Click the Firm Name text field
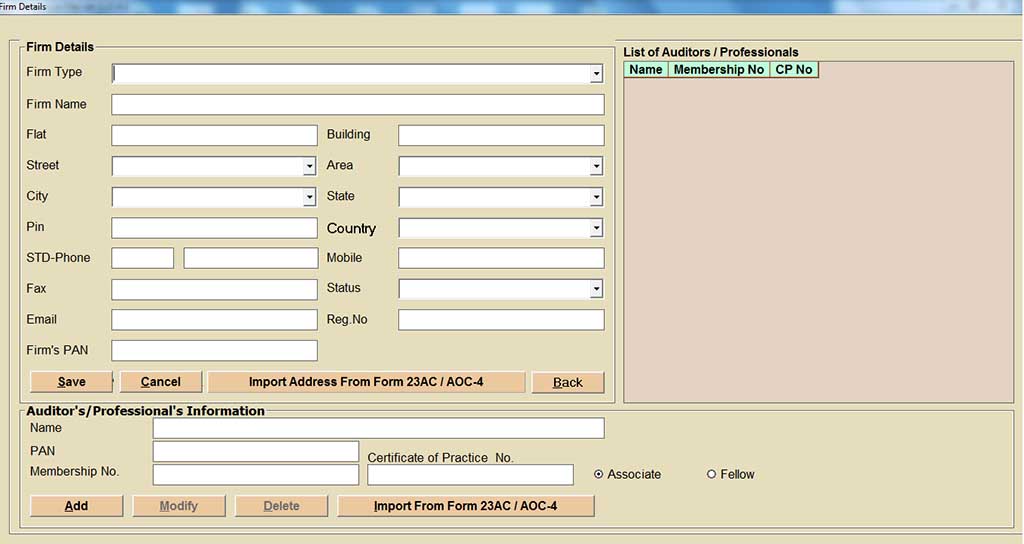The width and height of the screenshot is (1024, 544). pyautogui.click(x=357, y=105)
